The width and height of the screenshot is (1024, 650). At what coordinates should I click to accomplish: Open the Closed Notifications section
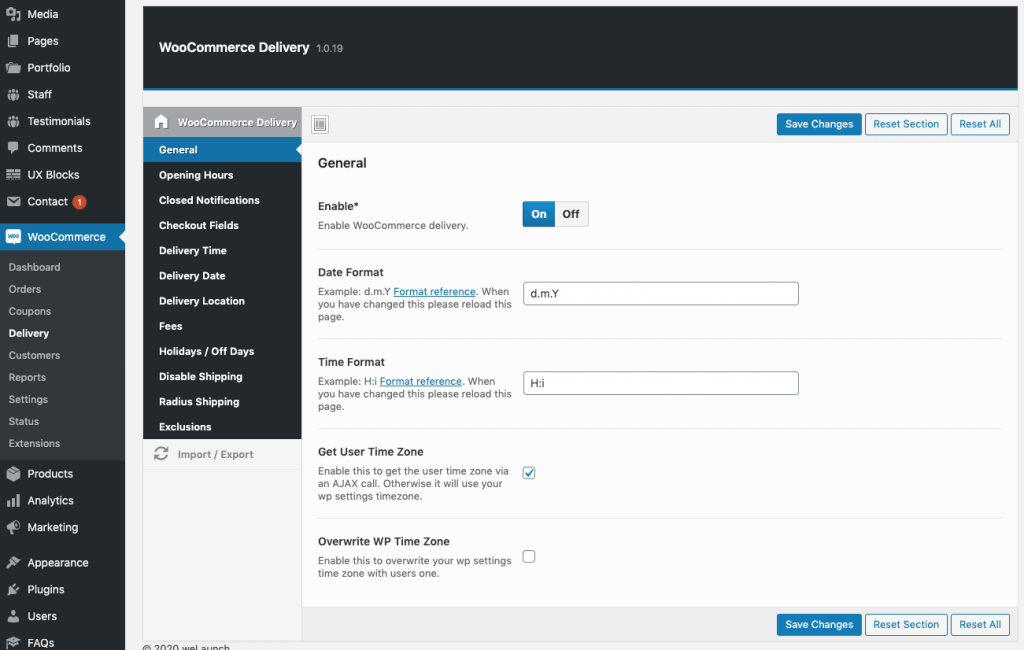tap(222, 200)
